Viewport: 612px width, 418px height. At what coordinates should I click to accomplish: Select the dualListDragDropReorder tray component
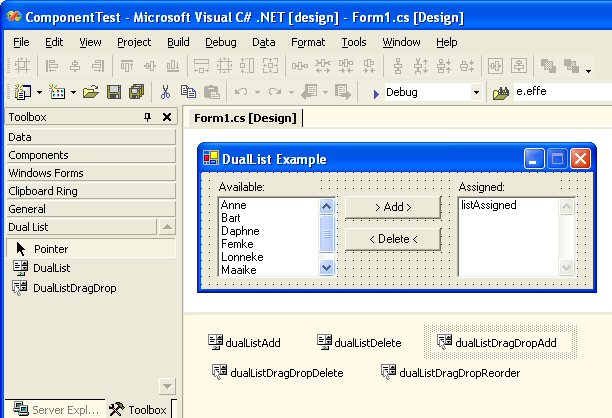pos(451,372)
